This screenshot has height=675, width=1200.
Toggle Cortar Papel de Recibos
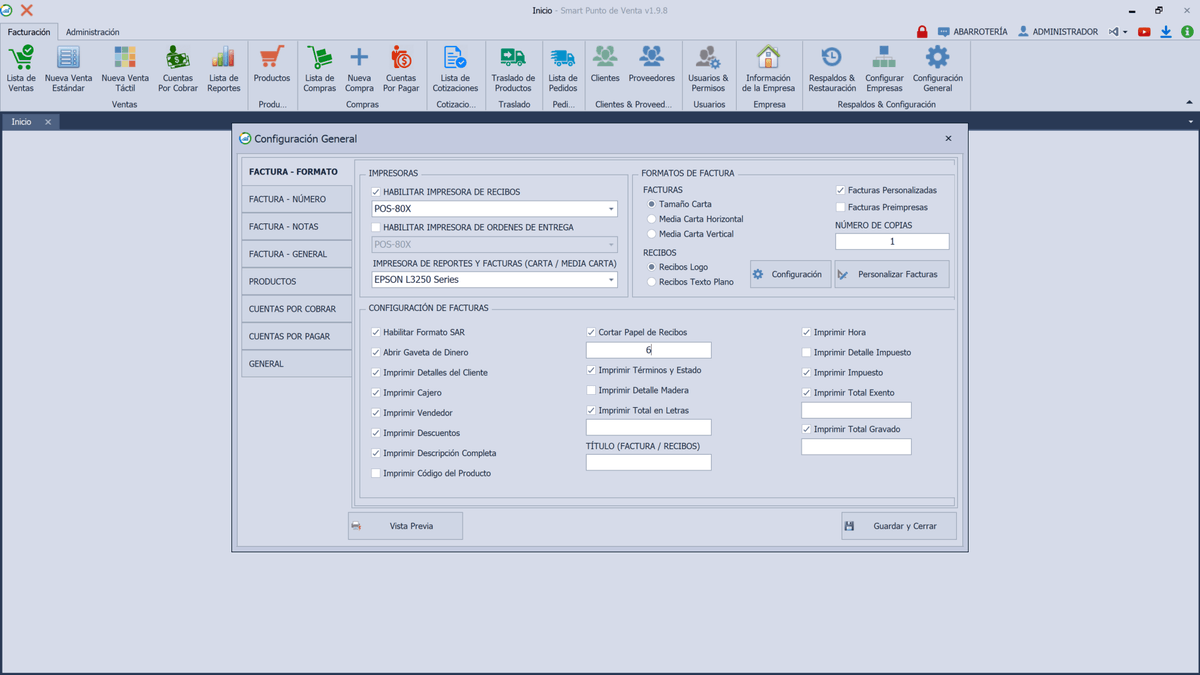point(591,332)
